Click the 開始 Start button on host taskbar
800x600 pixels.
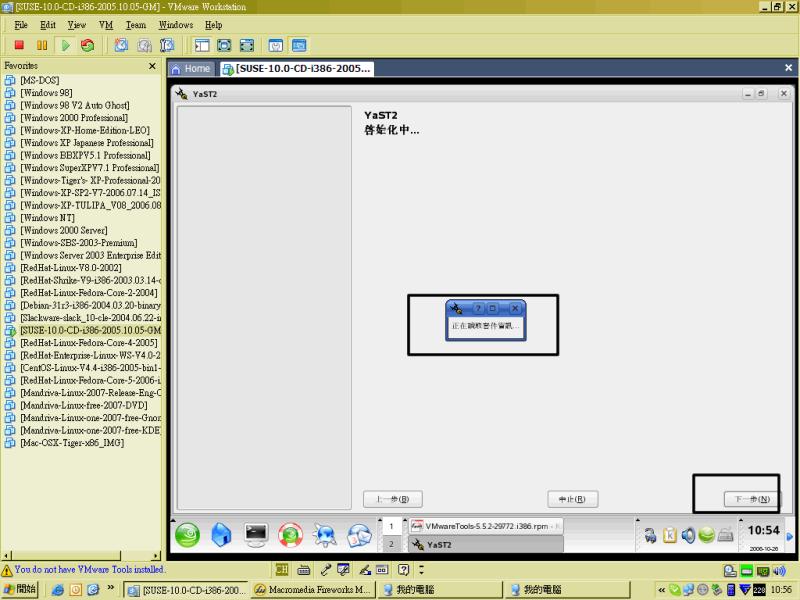19,589
